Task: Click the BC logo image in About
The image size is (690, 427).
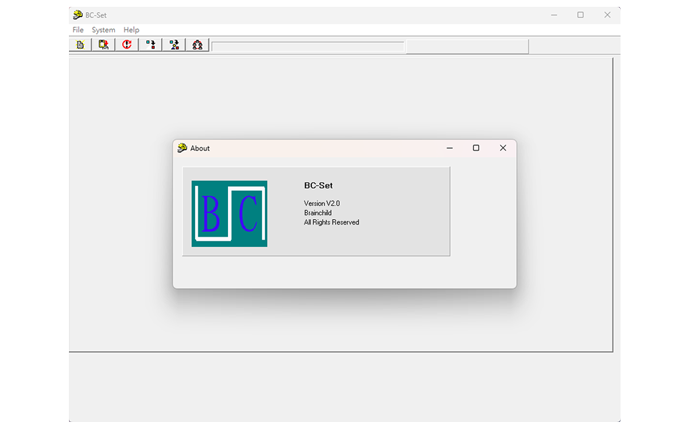Action: (229, 214)
